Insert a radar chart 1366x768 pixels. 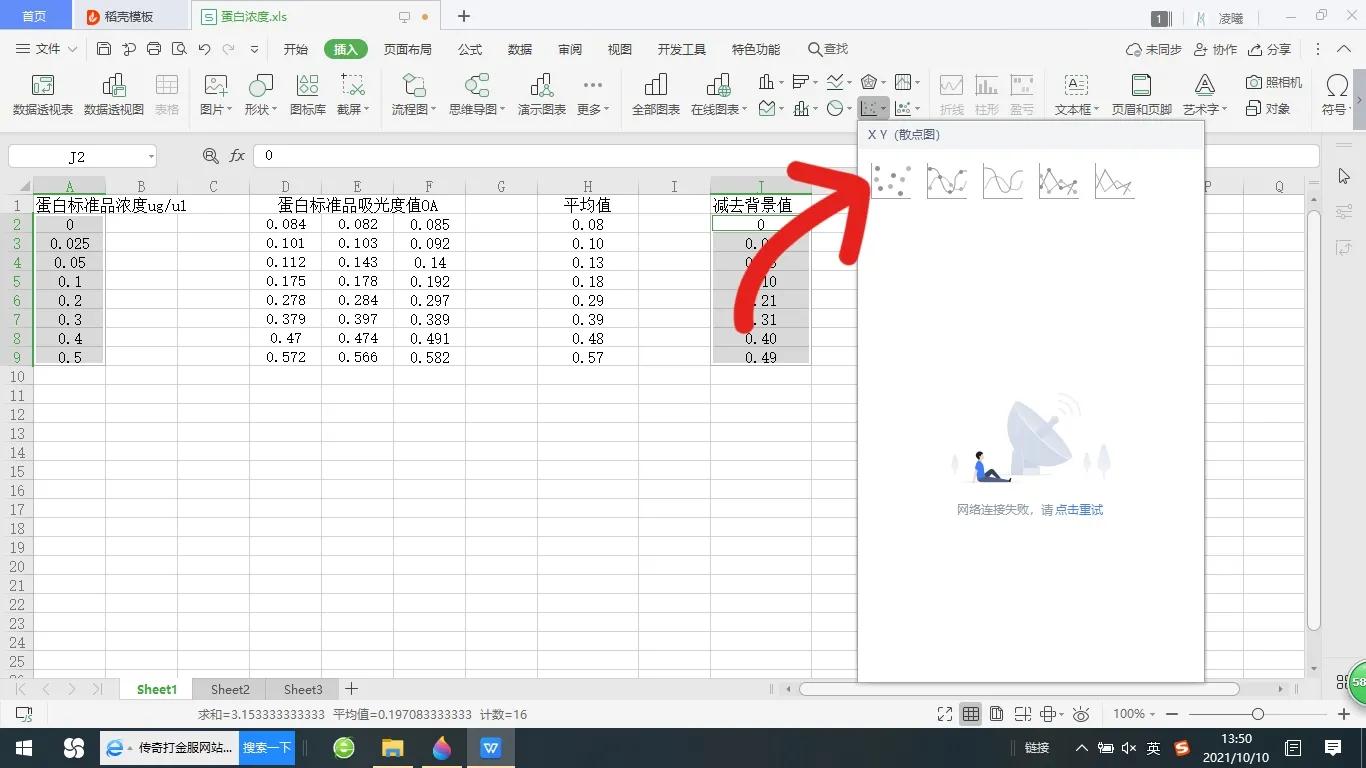click(872, 82)
